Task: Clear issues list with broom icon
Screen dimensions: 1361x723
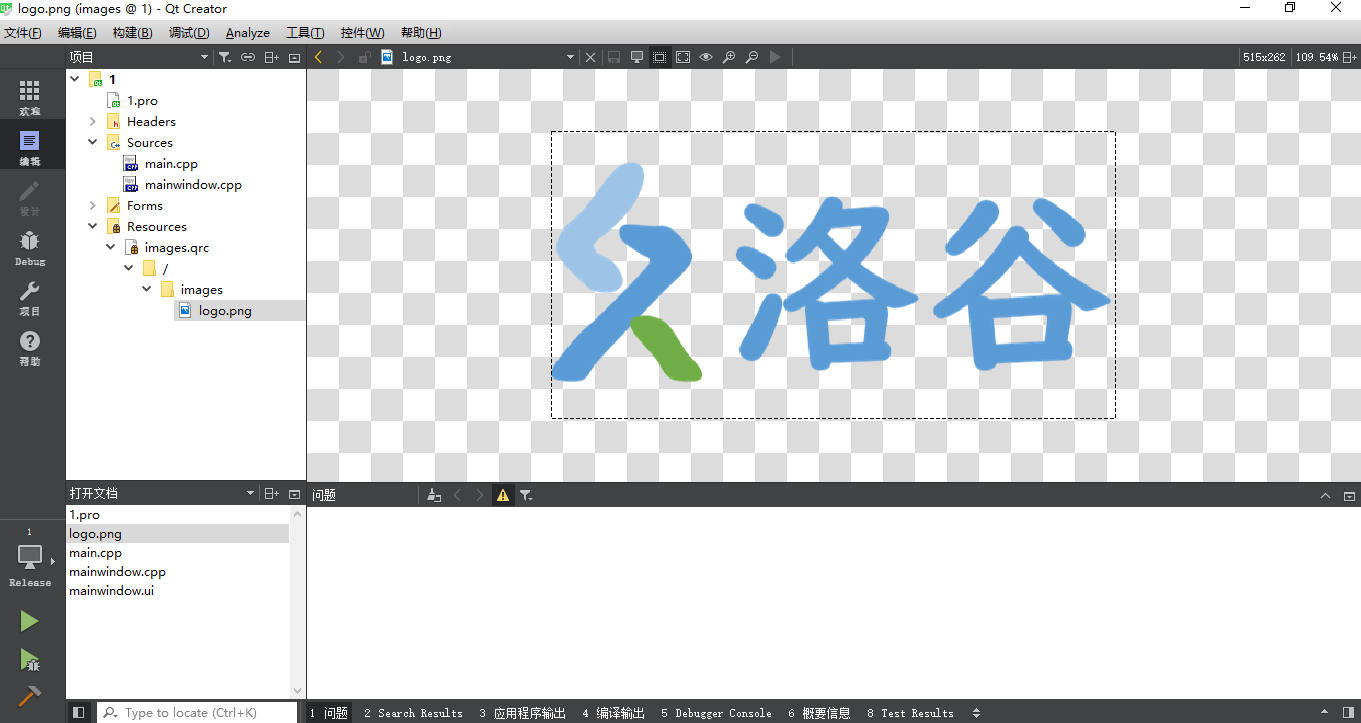Action: point(433,495)
